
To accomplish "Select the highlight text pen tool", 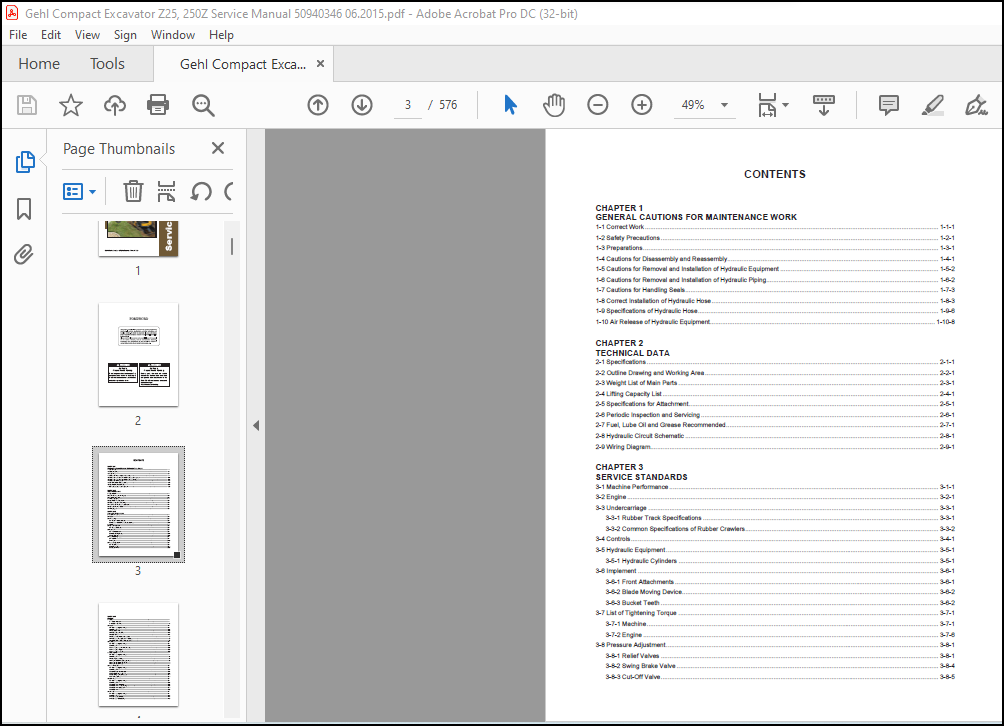I will (x=932, y=105).
